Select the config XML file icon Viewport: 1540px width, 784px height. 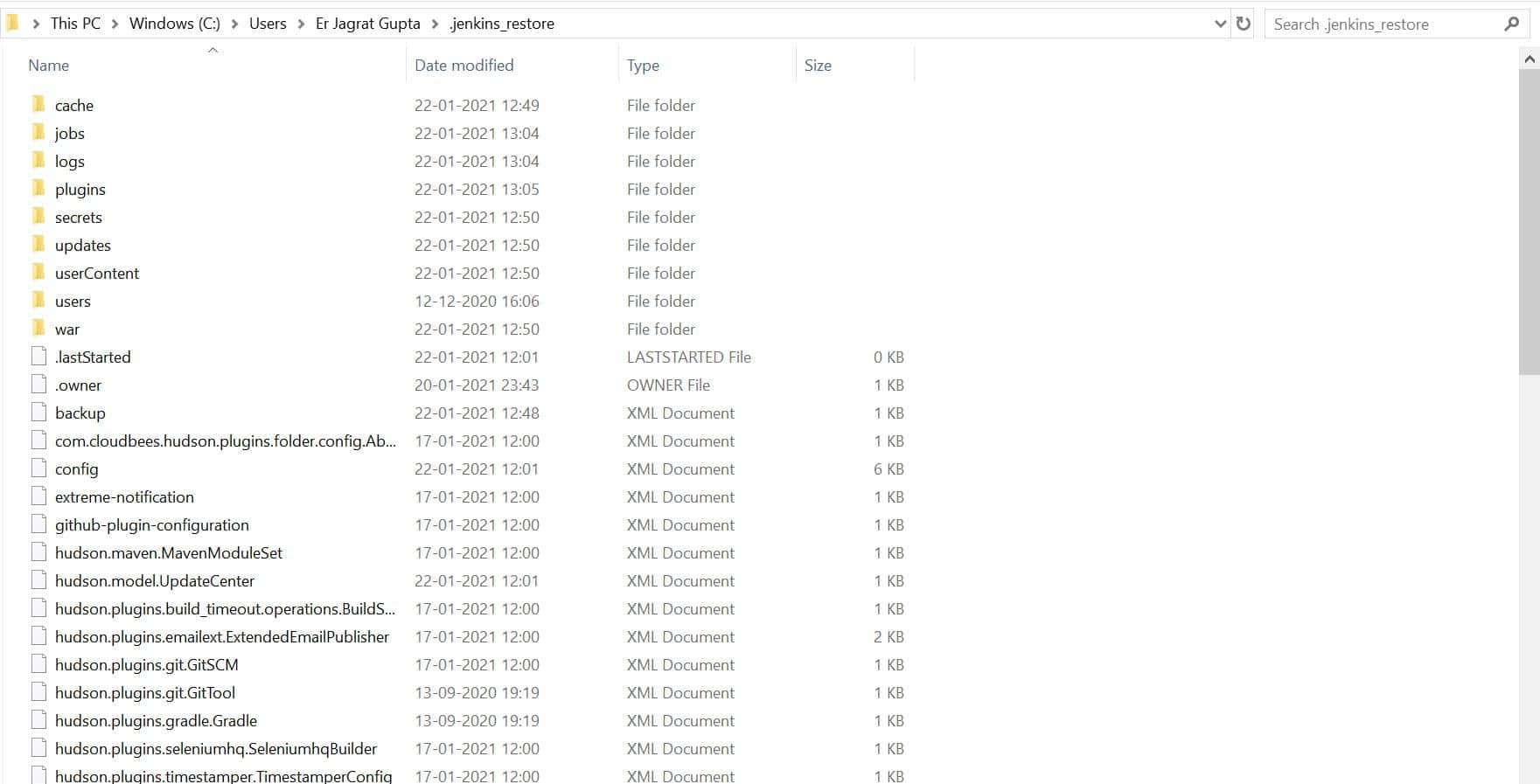(38, 468)
